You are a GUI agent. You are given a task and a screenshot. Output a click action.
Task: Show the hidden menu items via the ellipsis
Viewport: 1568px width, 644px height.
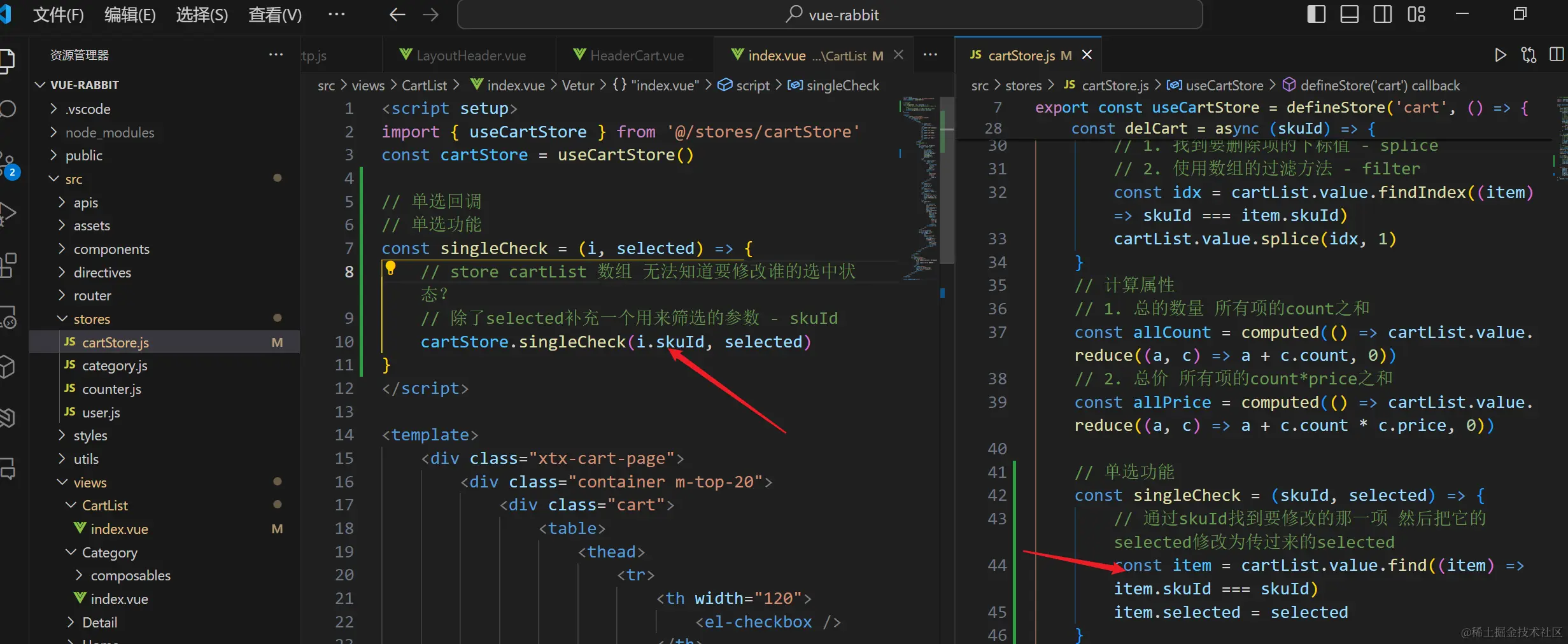pyautogui.click(x=336, y=14)
